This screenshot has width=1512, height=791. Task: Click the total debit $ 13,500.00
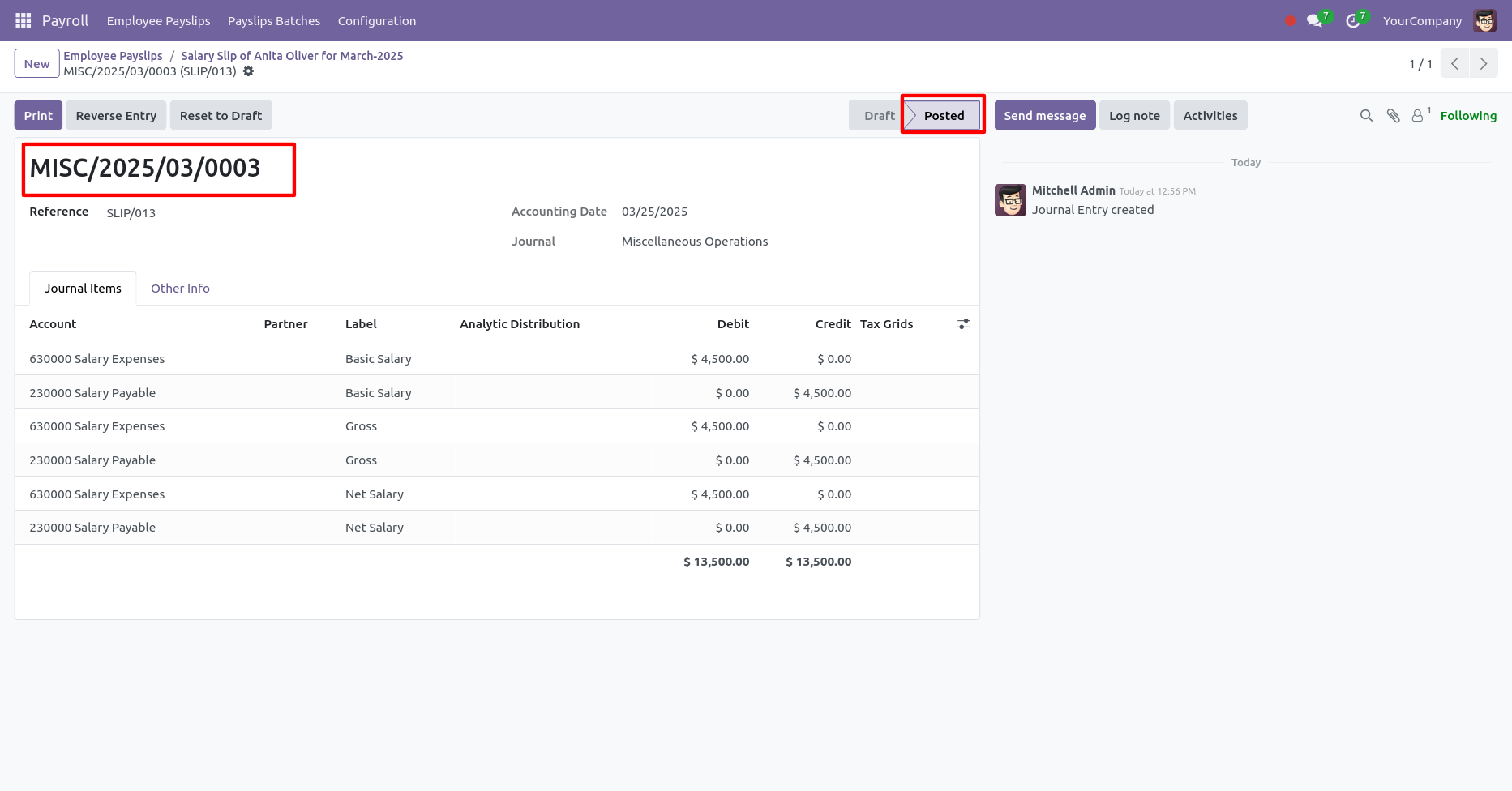click(x=716, y=562)
